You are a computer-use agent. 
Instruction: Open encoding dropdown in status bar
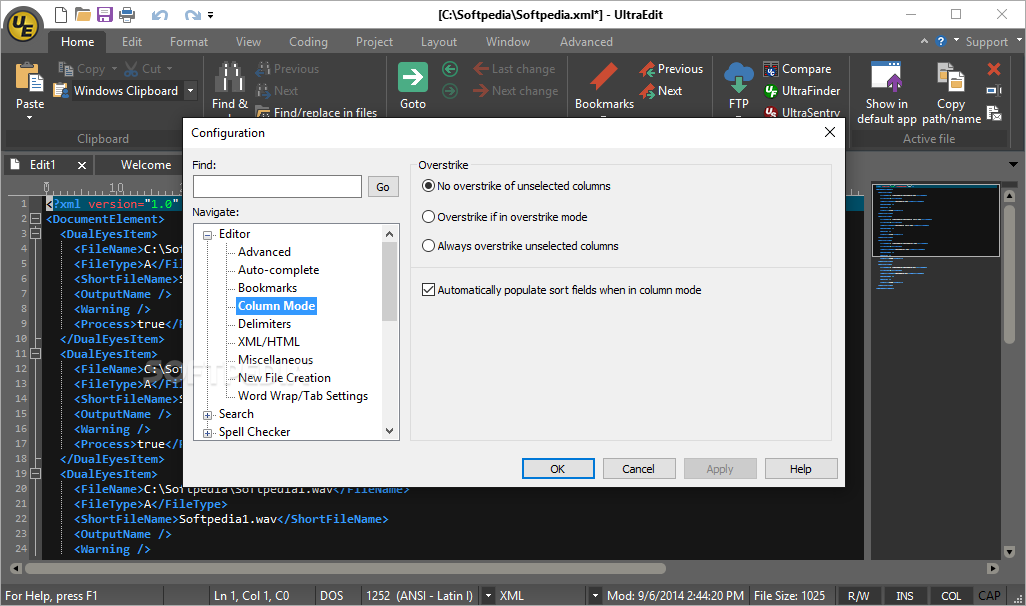[x=488, y=596]
